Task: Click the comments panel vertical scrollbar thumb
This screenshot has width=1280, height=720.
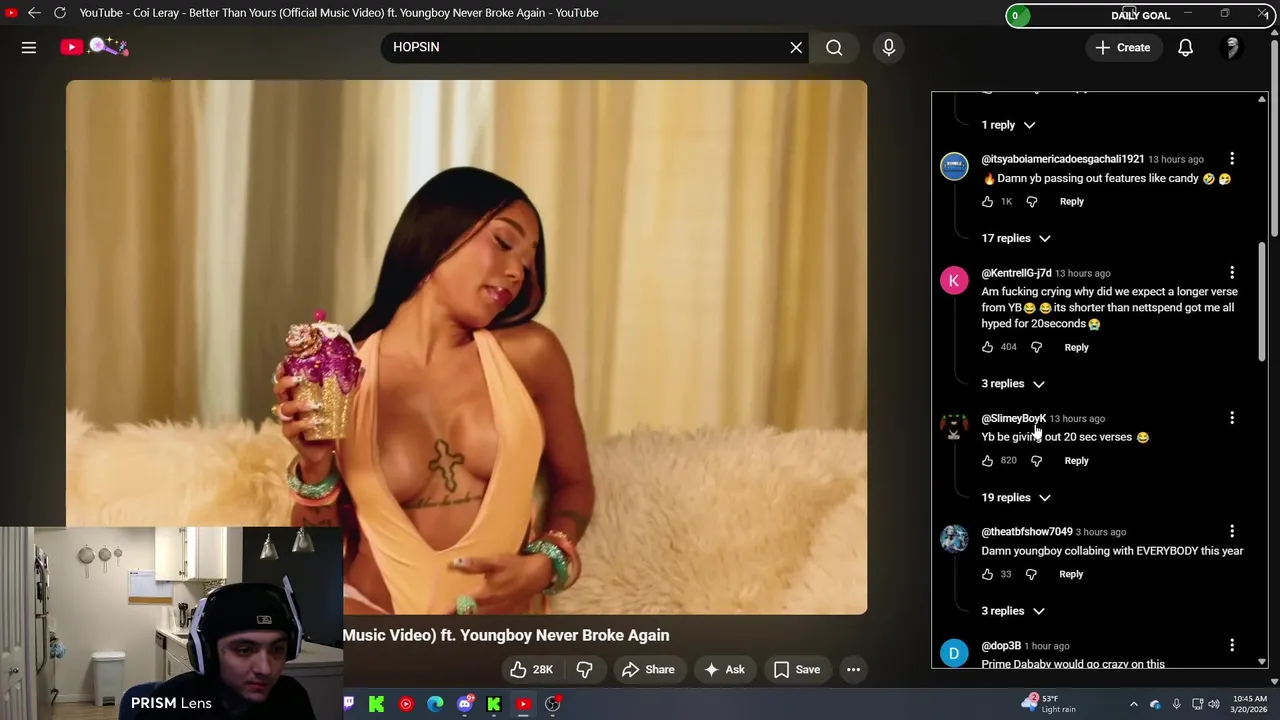Action: [1262, 300]
